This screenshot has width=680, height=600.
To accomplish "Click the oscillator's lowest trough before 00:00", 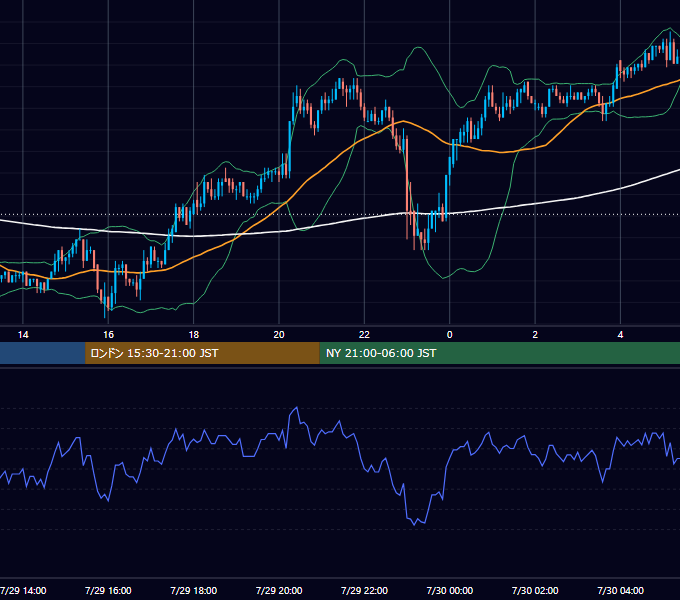I will click(414, 525).
